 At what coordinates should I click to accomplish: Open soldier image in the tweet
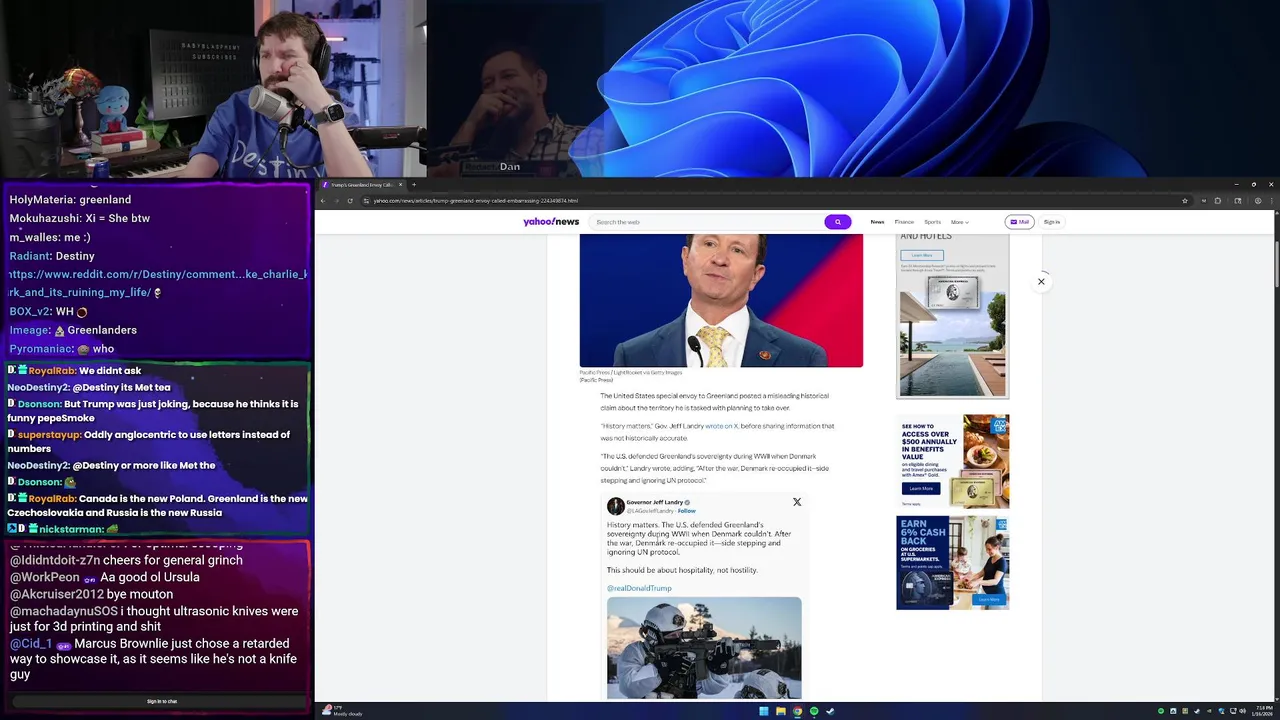tap(704, 648)
